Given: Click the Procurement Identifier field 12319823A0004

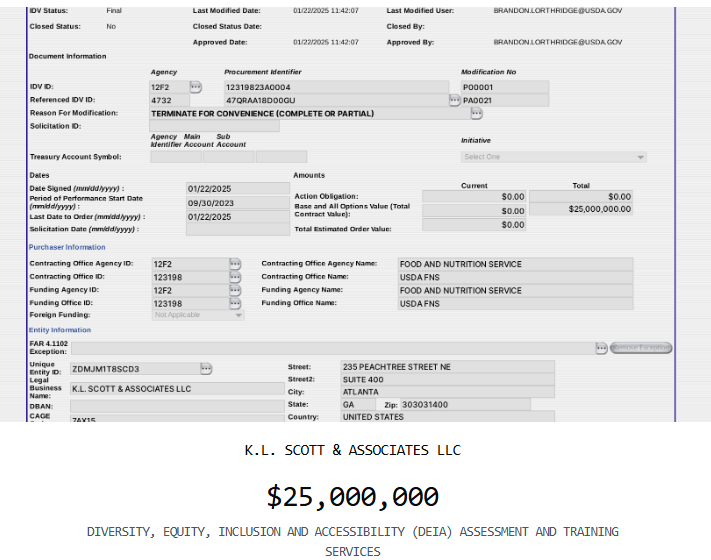Looking at the screenshot, I should click(336, 87).
